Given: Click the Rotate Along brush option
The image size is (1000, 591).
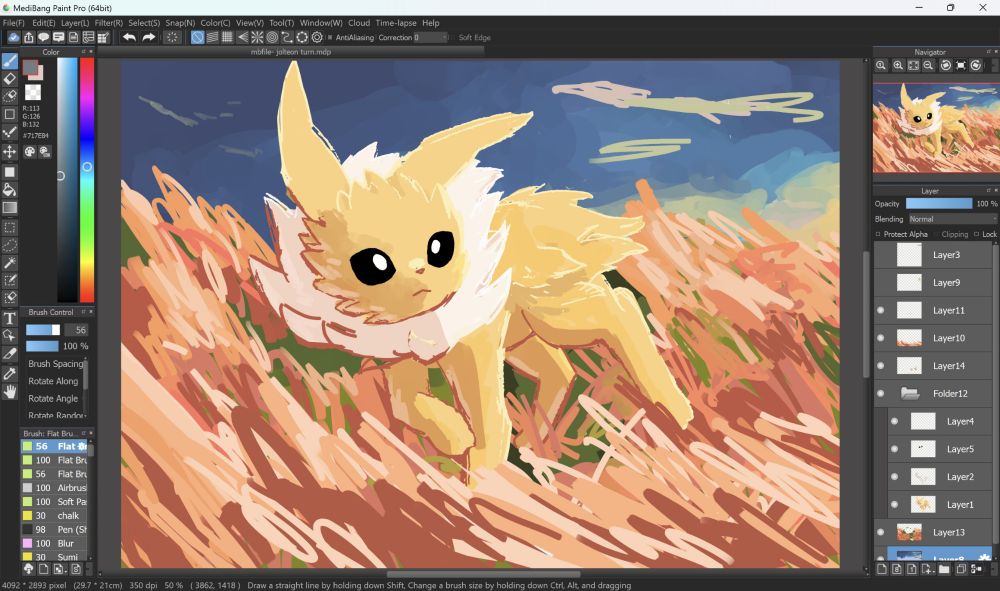Looking at the screenshot, I should pos(53,381).
